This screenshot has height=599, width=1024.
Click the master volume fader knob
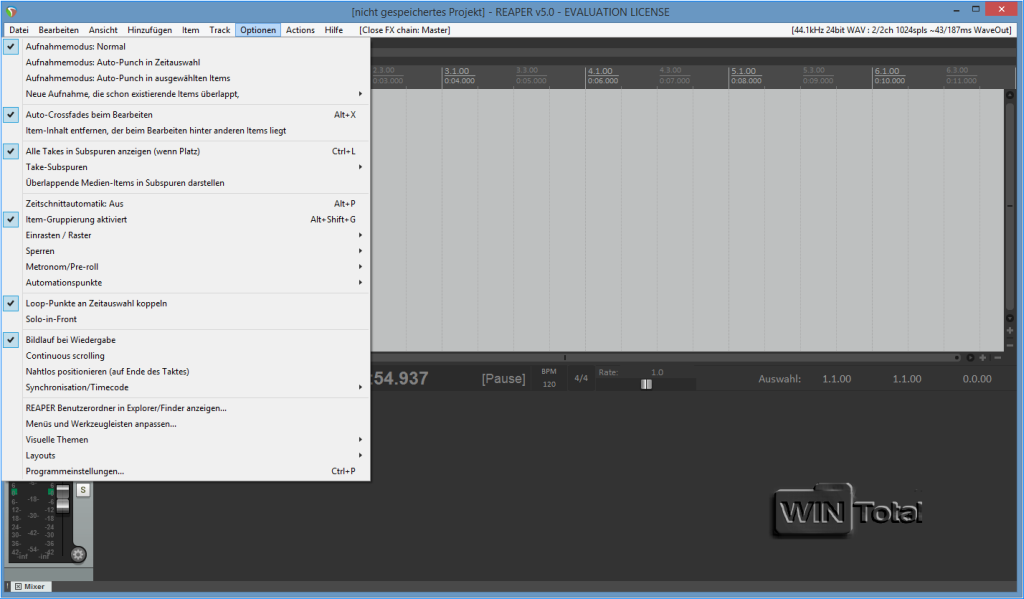(63, 499)
